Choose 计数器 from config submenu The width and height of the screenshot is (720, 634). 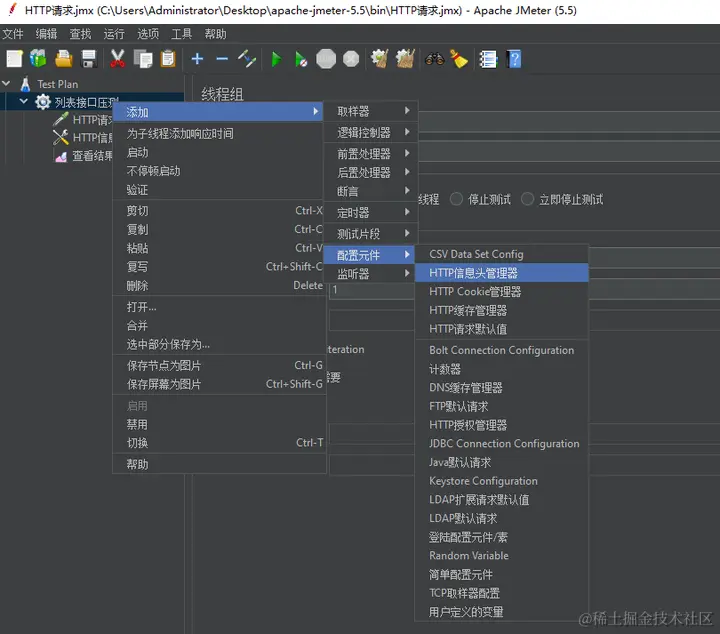coord(501,369)
